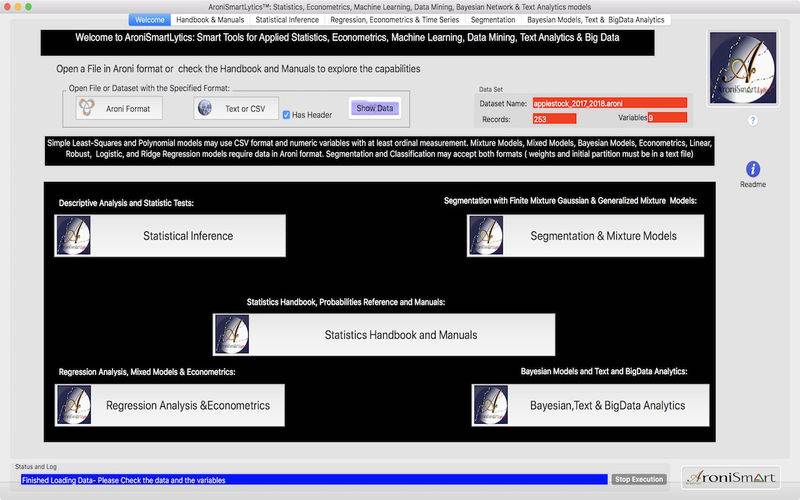Screen dimensions: 800x500
Task: Click the Records value field
Action: pyautogui.click(x=554, y=119)
